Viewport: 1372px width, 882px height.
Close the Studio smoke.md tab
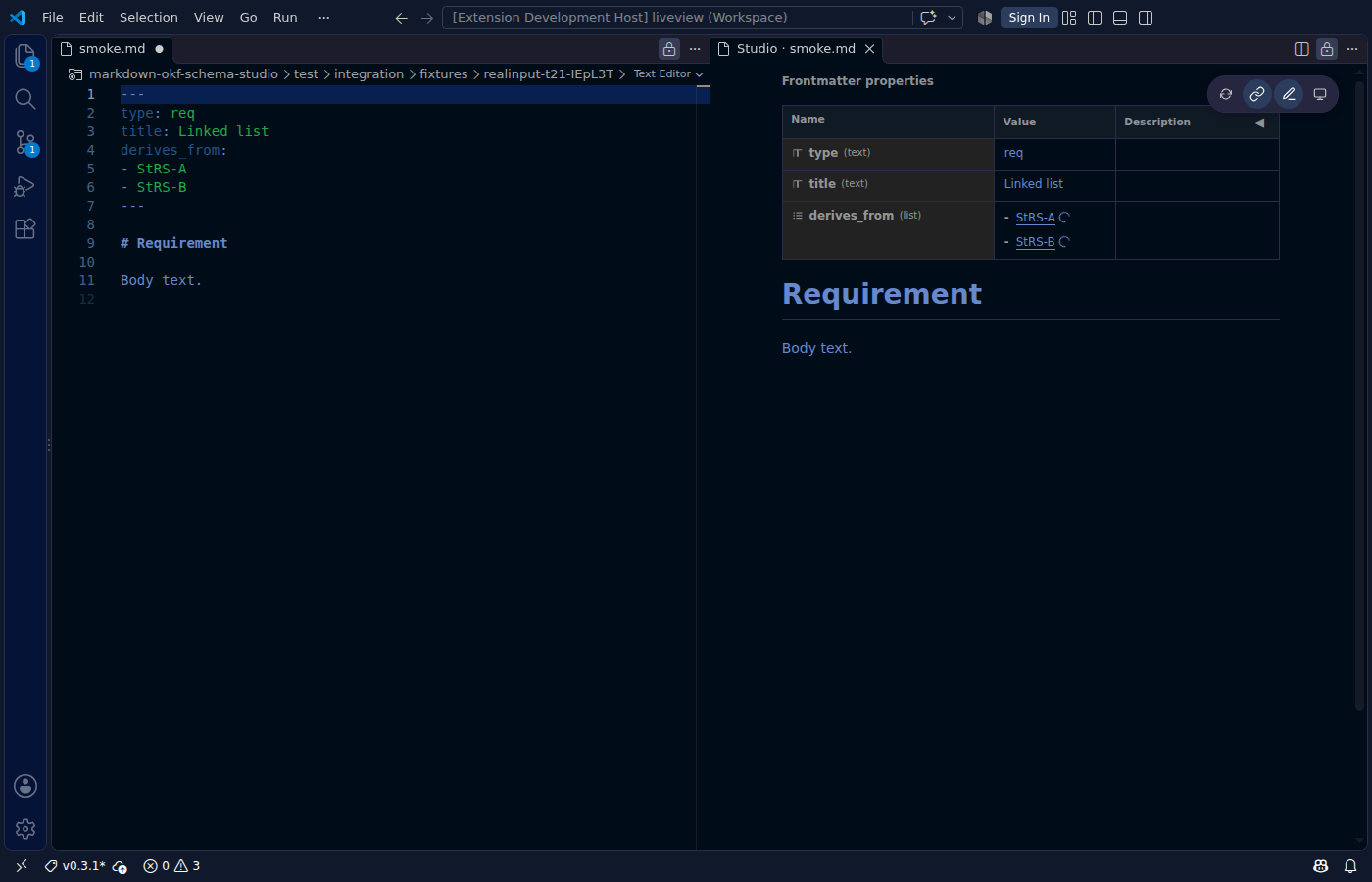pos(869,49)
